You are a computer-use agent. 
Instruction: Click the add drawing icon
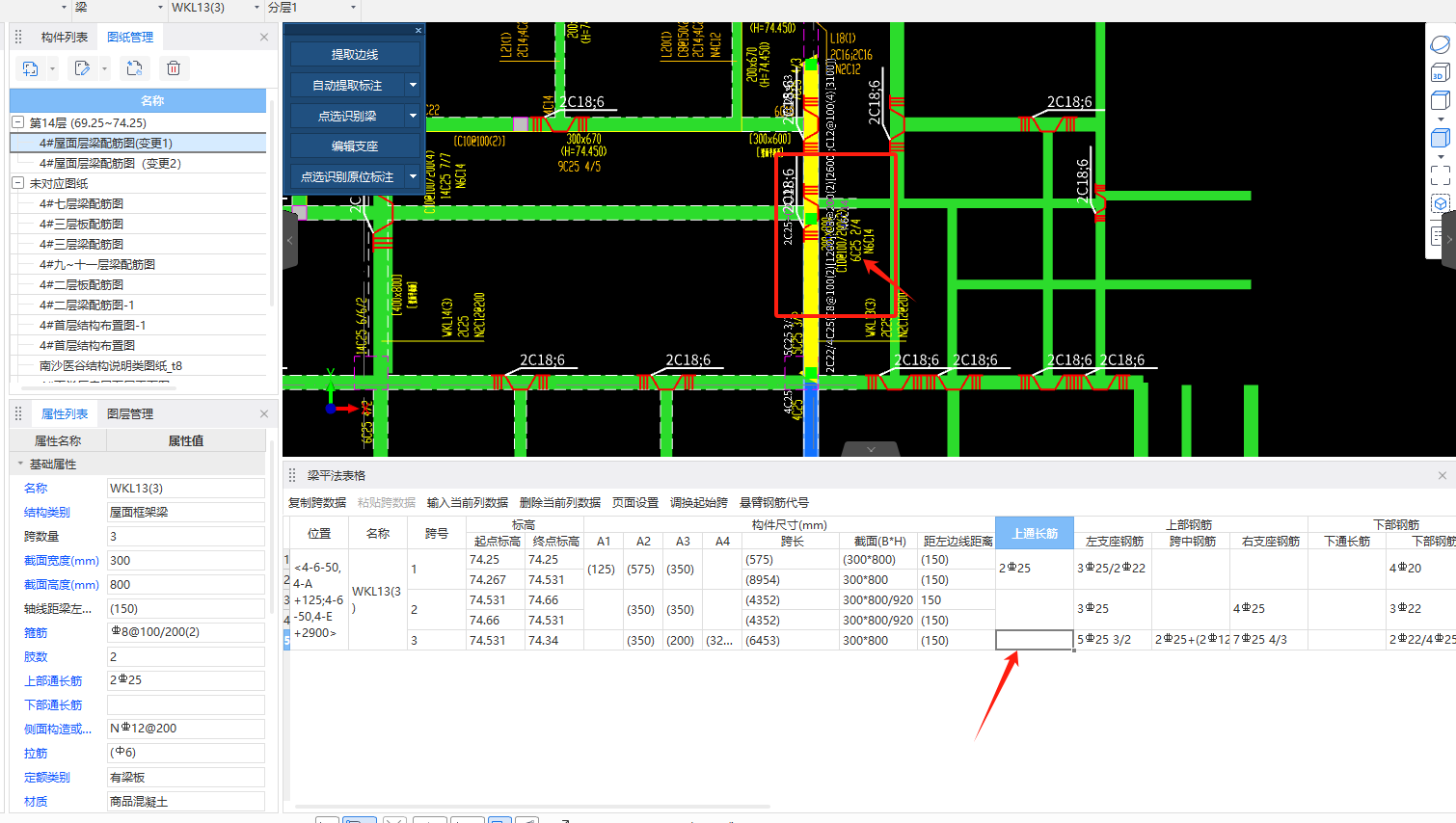30,68
